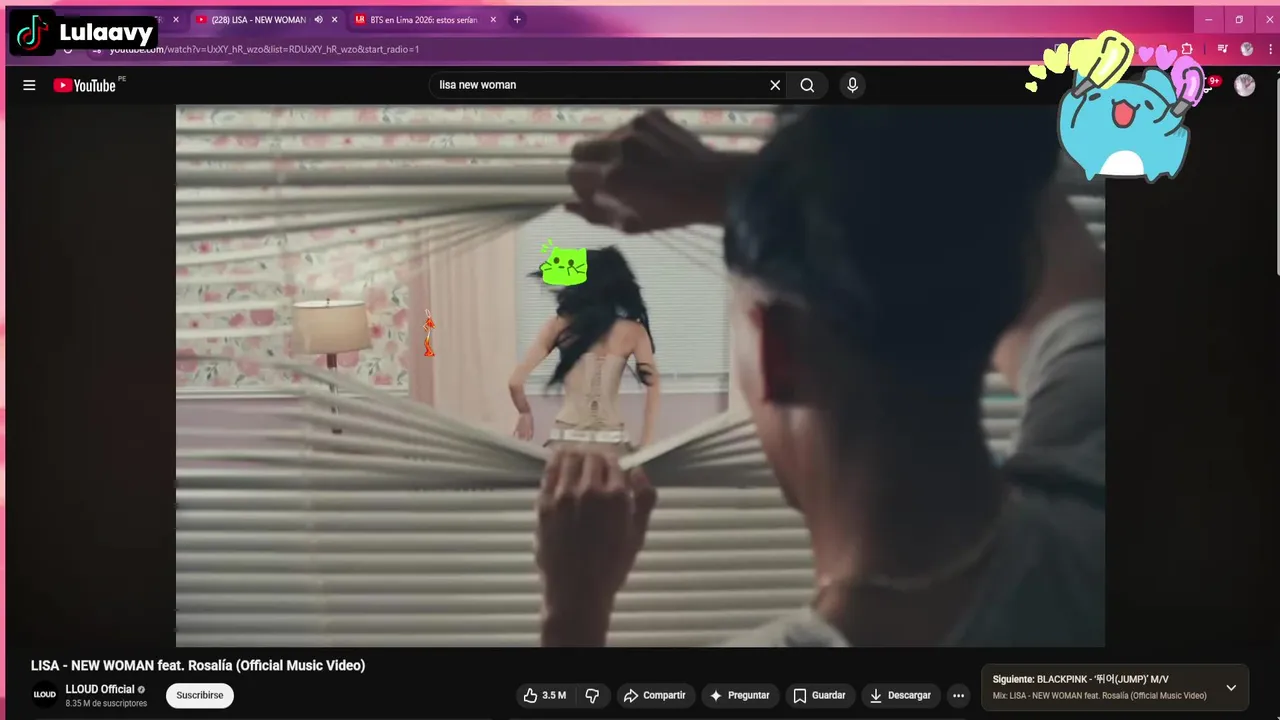Run search with the magnifying glass button

[x=807, y=85]
